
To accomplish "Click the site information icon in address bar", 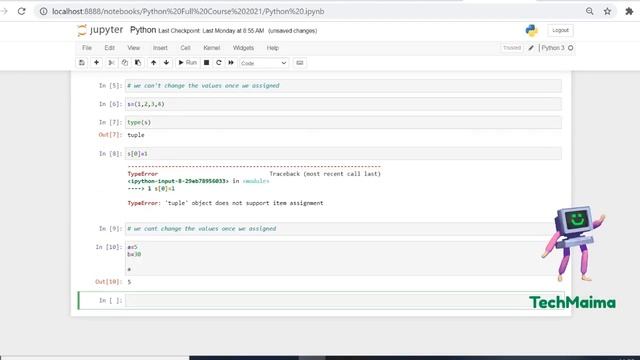I will (43, 11).
